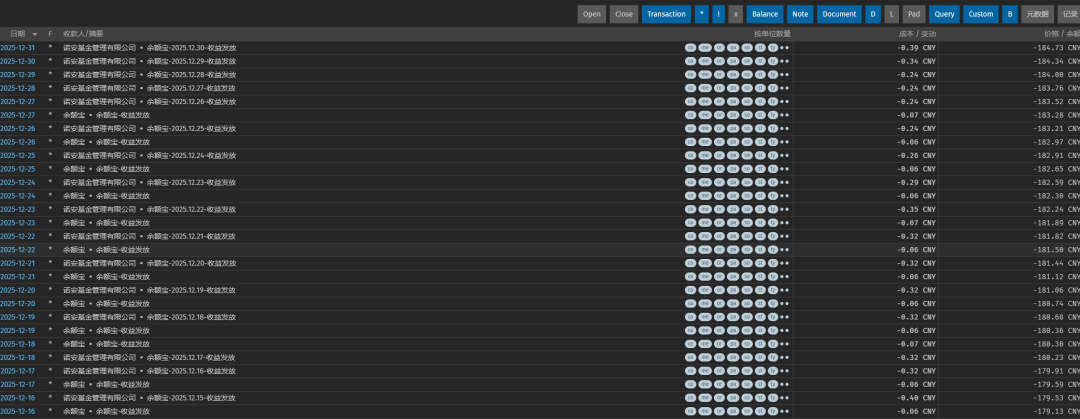This screenshot has width=1080, height=419.
Task: Click the 'ty' pill in the 2025.12.30-收益发放 row
Action: click(773, 48)
